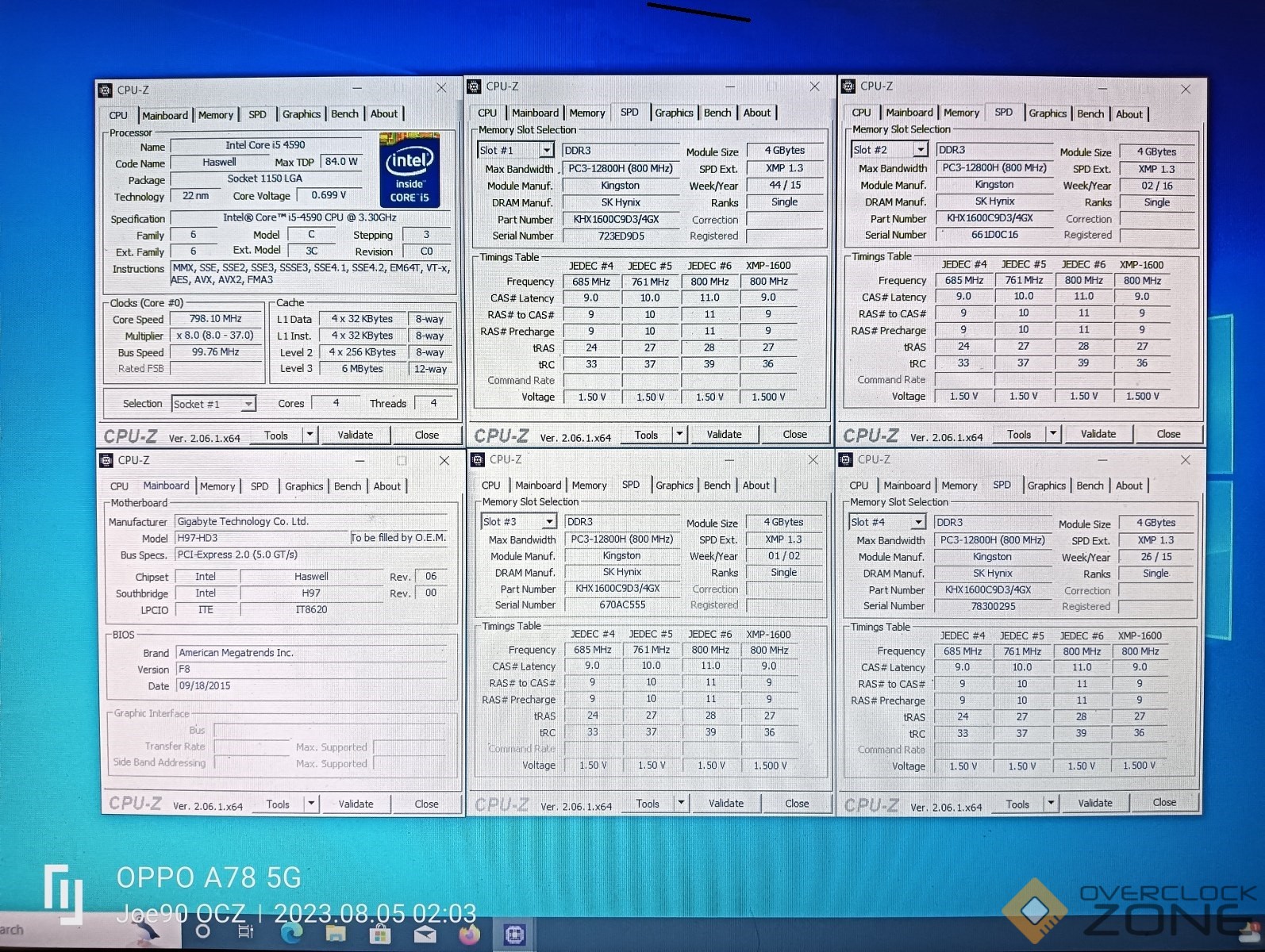Switch to Mainboard tab in Intel Core i5 window

pyautogui.click(x=165, y=115)
